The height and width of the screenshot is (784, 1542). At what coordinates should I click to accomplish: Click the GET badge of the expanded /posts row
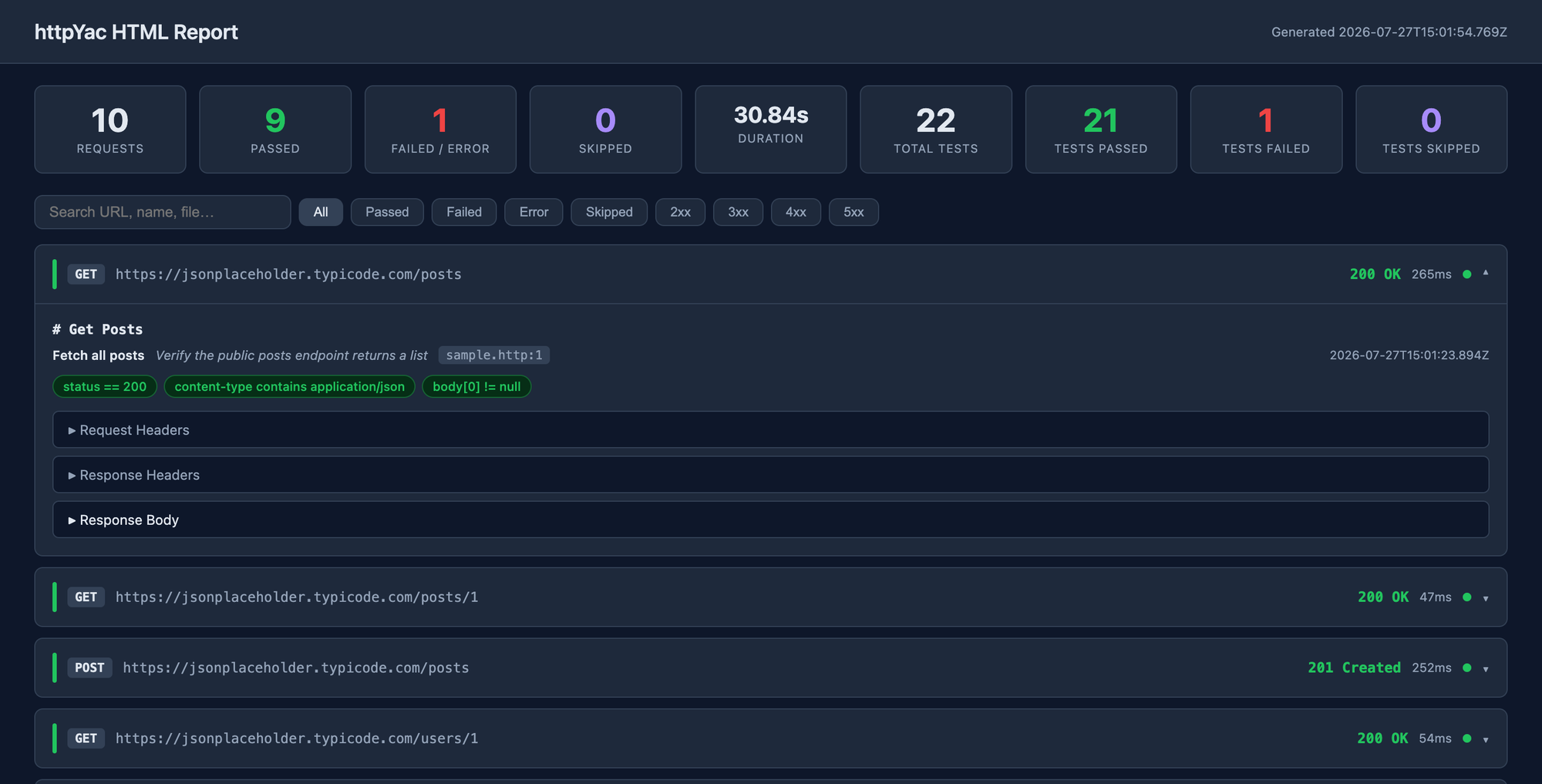tap(86, 274)
